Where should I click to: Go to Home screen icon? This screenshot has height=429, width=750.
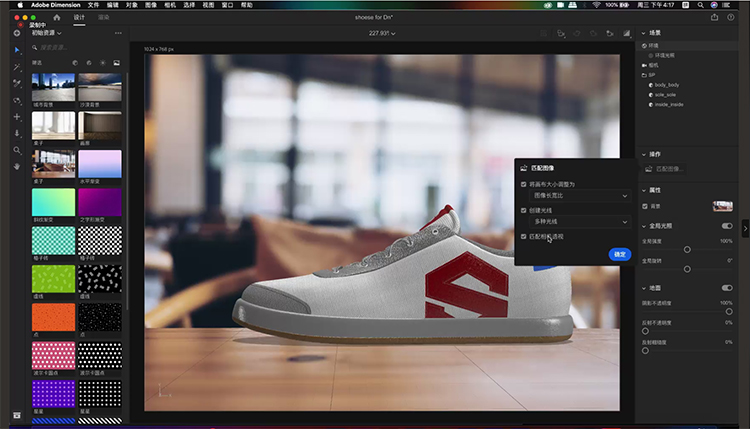[x=57, y=17]
